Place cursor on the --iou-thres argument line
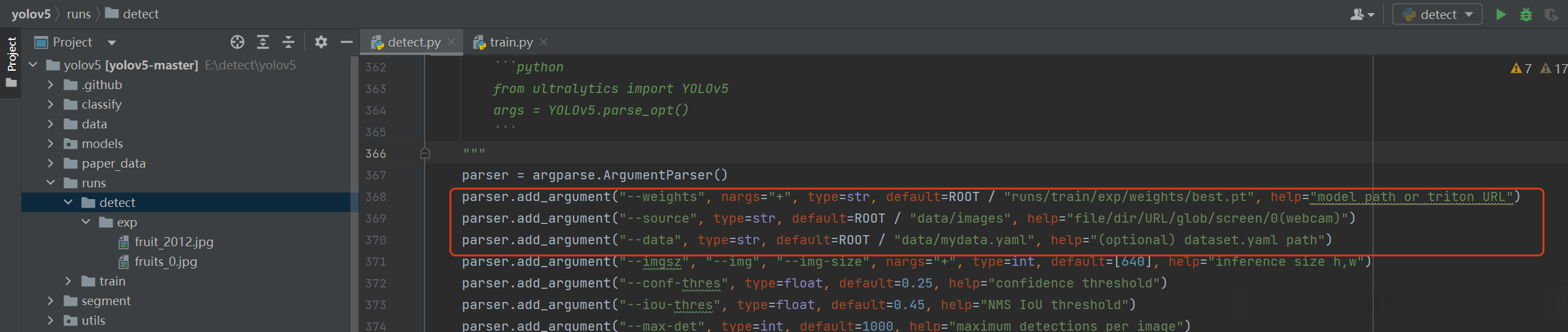 (799, 304)
